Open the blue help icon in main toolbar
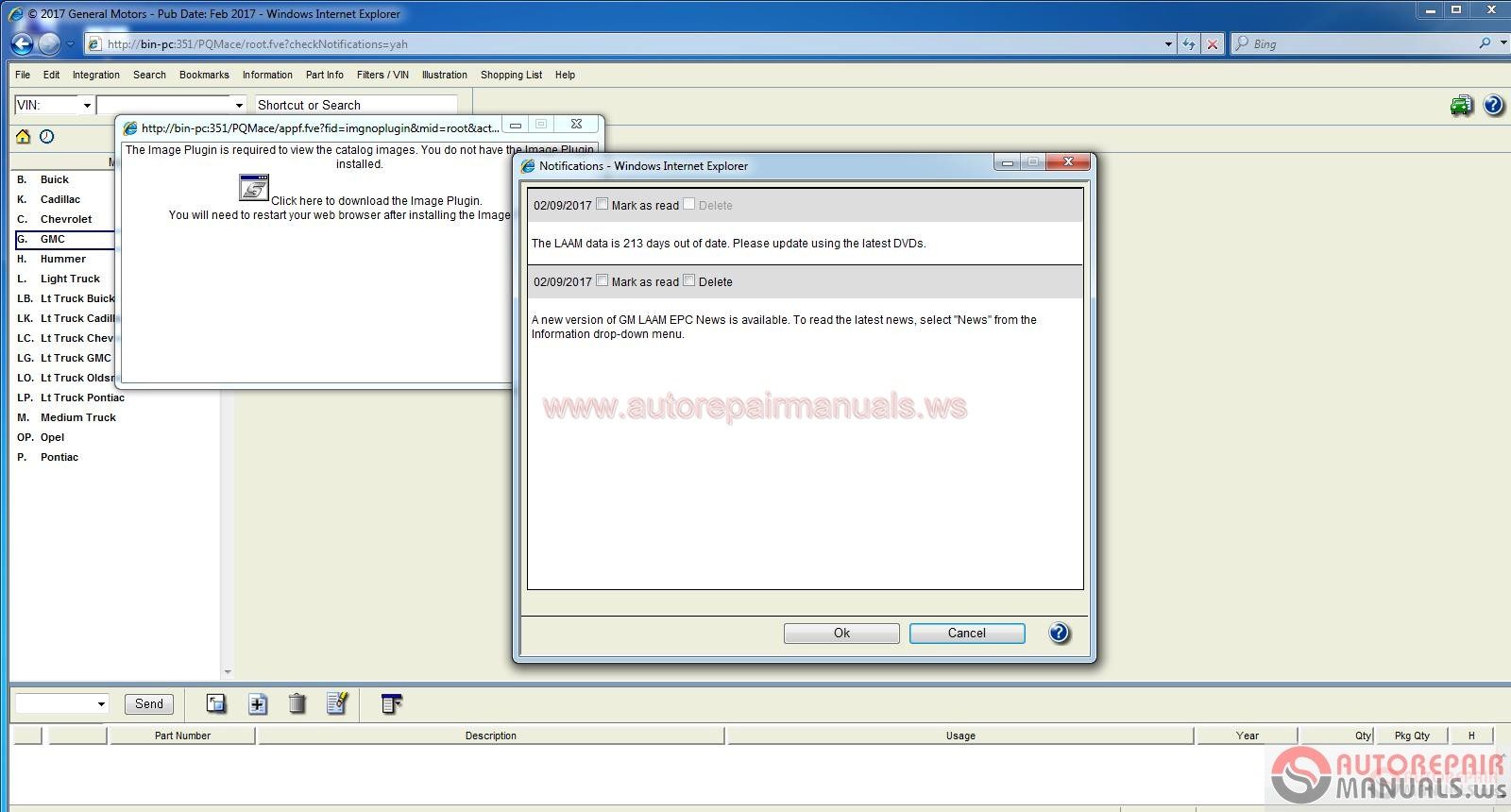Viewport: 1511px width, 812px height. [1493, 105]
